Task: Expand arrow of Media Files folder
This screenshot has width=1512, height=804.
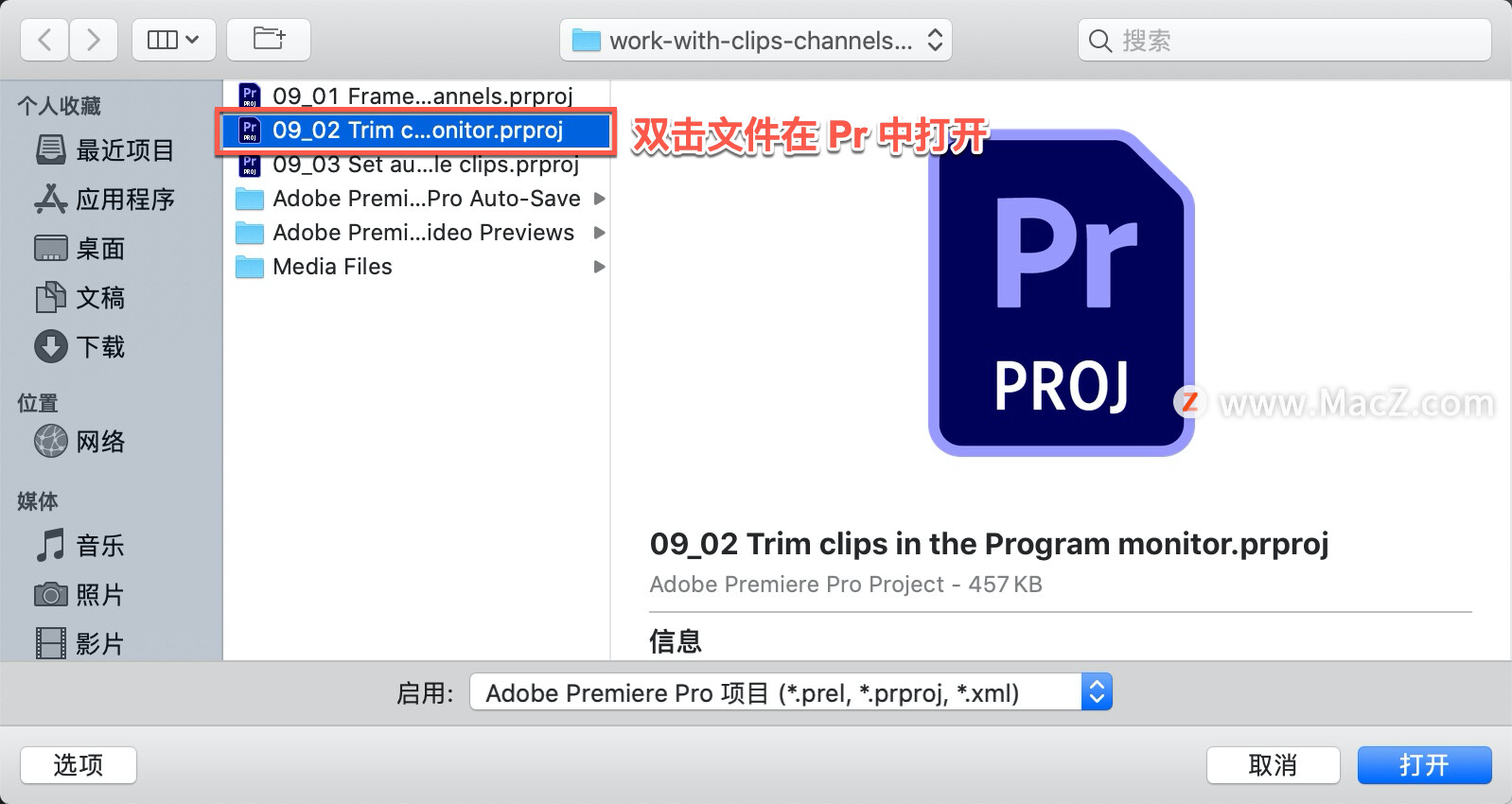Action: [599, 267]
